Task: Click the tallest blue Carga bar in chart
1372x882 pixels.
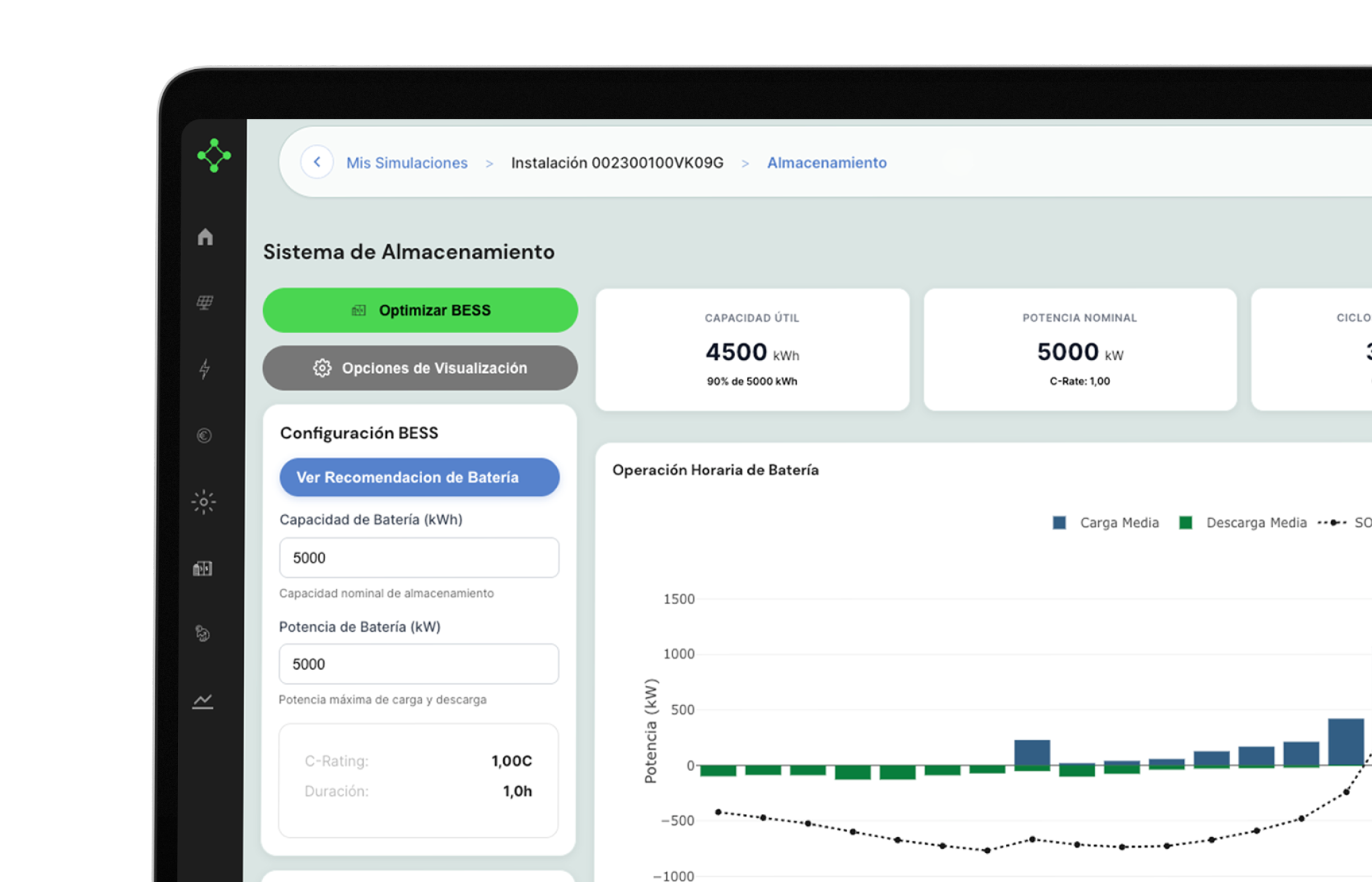Action: [1346, 742]
